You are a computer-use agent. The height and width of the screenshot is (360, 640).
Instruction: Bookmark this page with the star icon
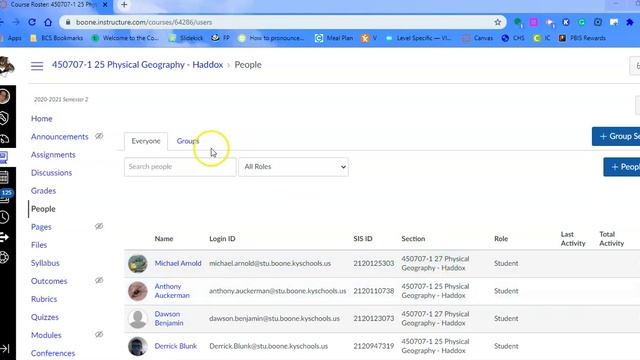coord(498,22)
